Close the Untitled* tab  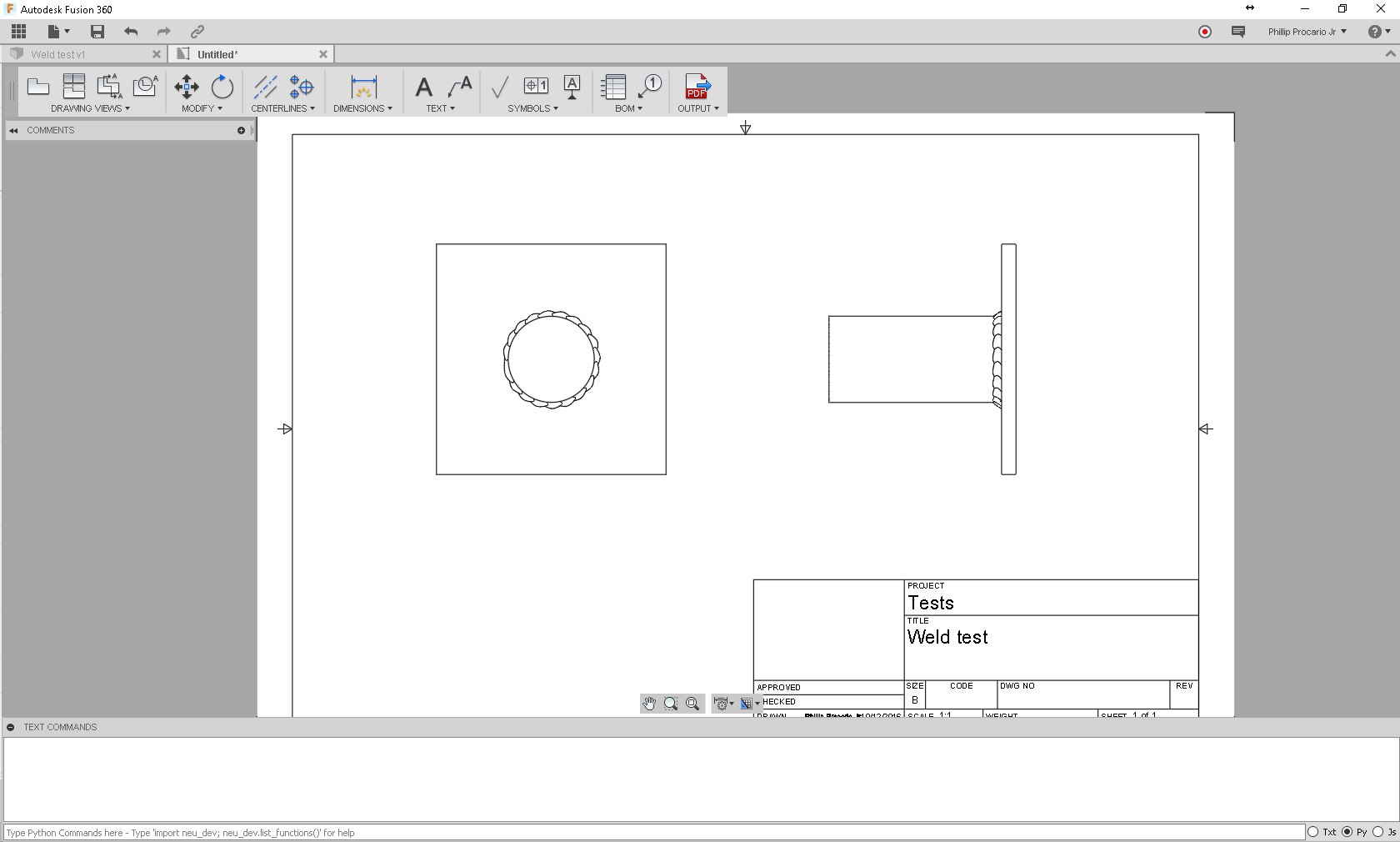click(x=323, y=54)
